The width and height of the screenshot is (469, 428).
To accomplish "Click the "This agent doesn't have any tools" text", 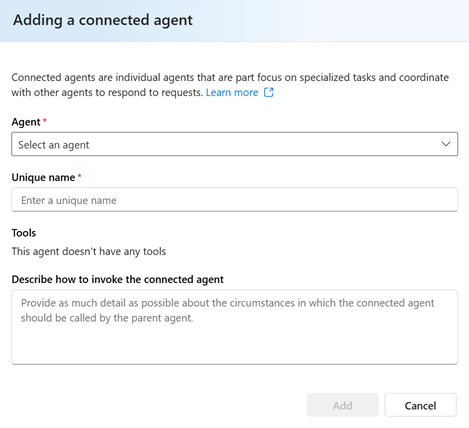I will 89,251.
